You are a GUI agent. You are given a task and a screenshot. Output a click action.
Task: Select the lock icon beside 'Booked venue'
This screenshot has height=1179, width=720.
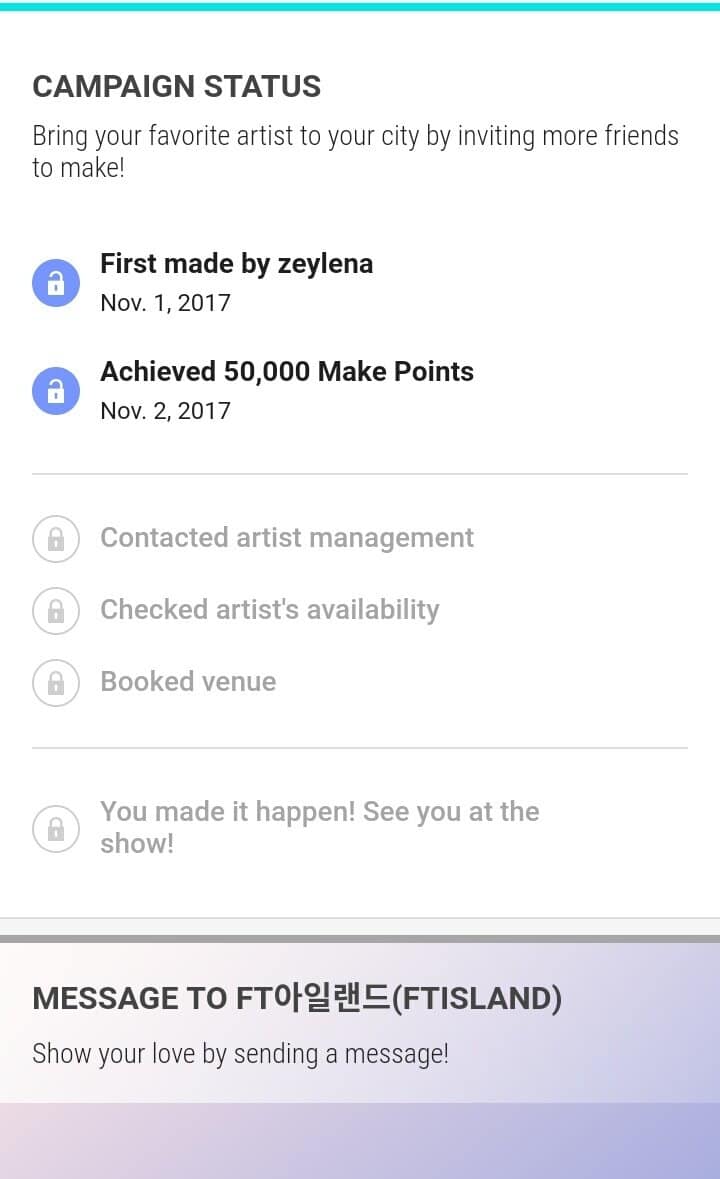[56, 683]
